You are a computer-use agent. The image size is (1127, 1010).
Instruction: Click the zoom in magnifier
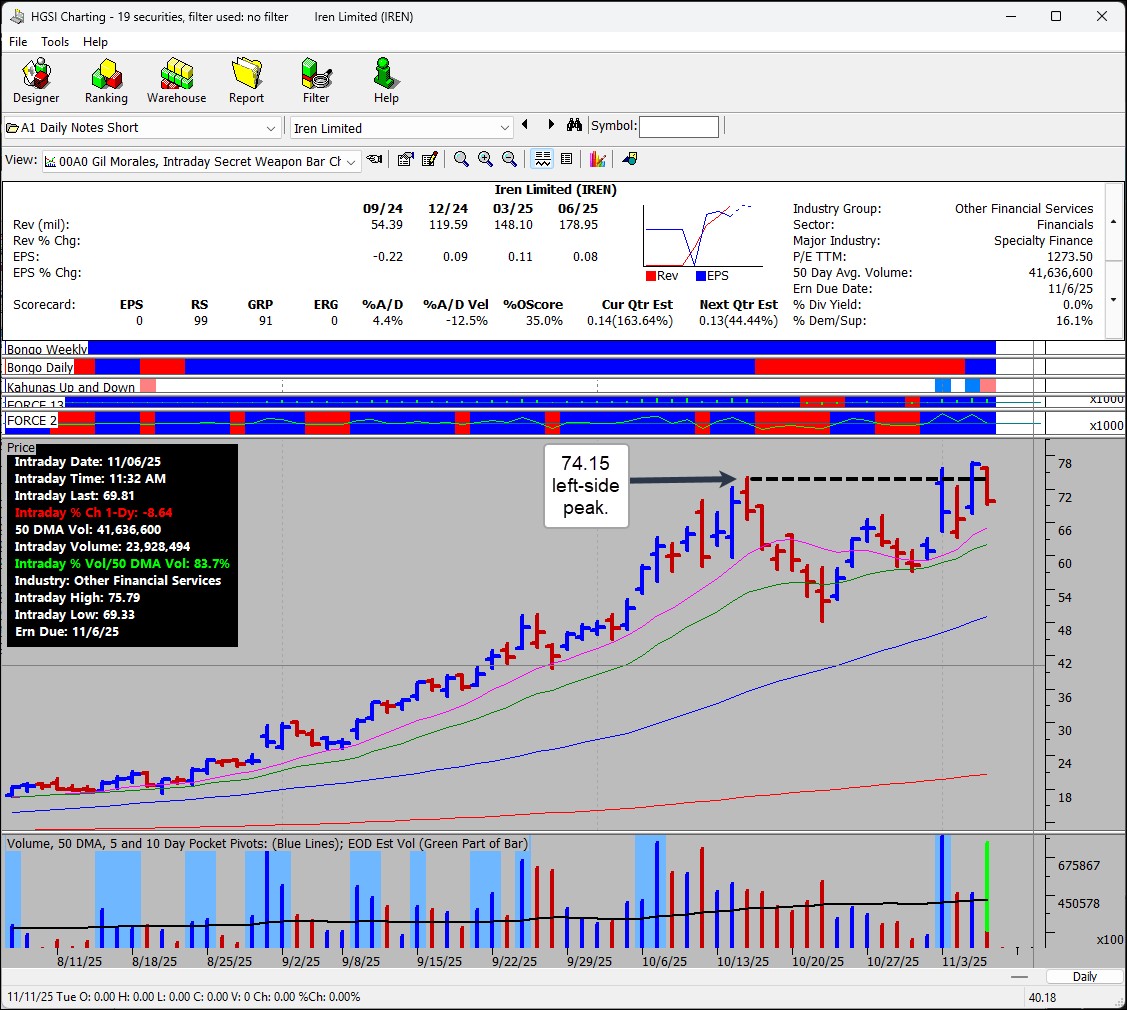tap(485, 160)
